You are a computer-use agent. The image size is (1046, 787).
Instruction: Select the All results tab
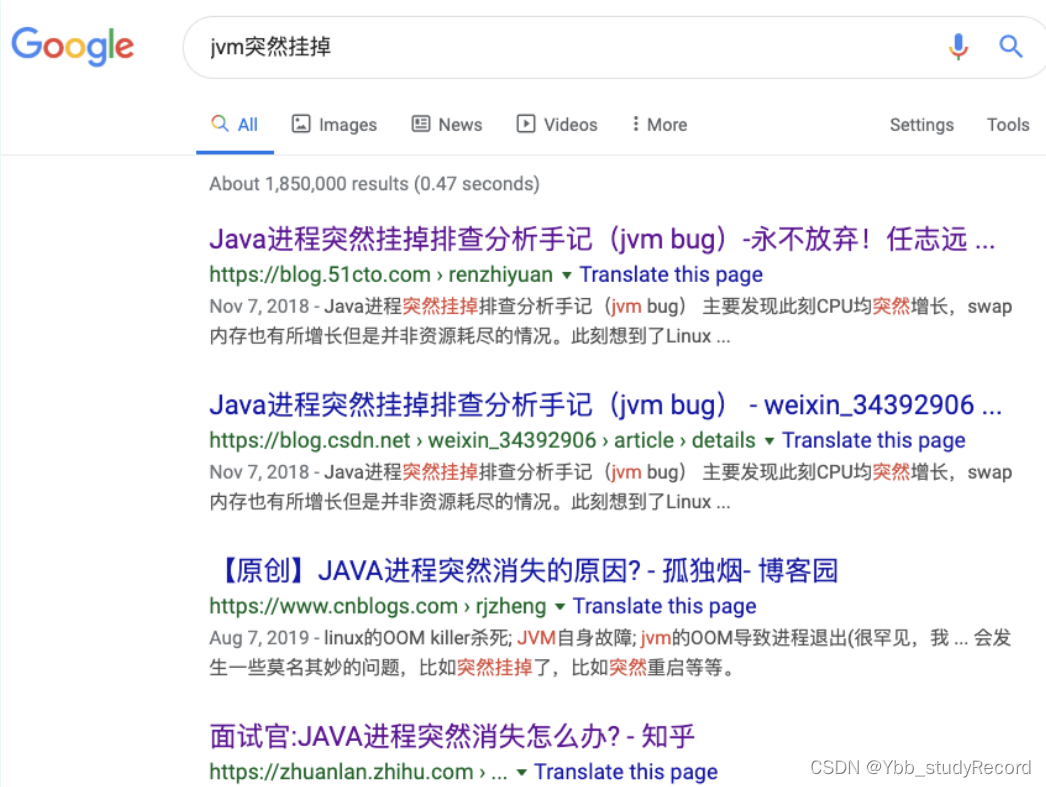point(235,124)
